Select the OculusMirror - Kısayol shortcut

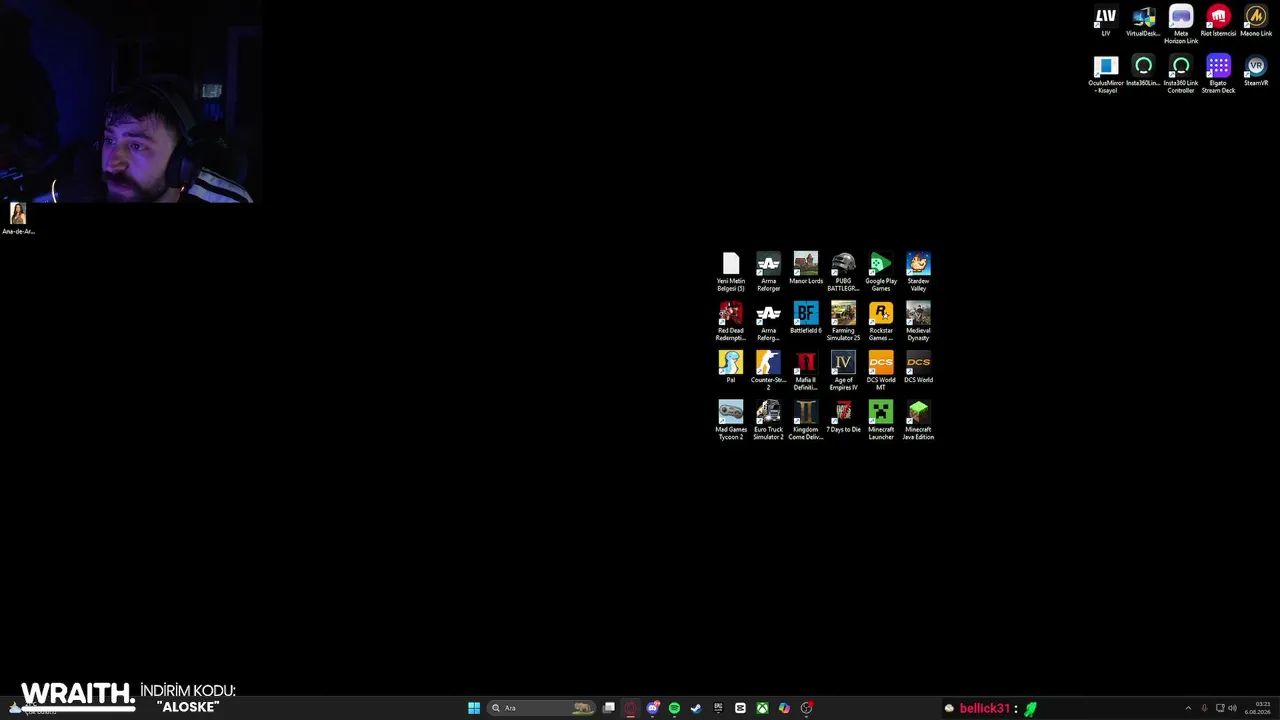[x=1105, y=74]
